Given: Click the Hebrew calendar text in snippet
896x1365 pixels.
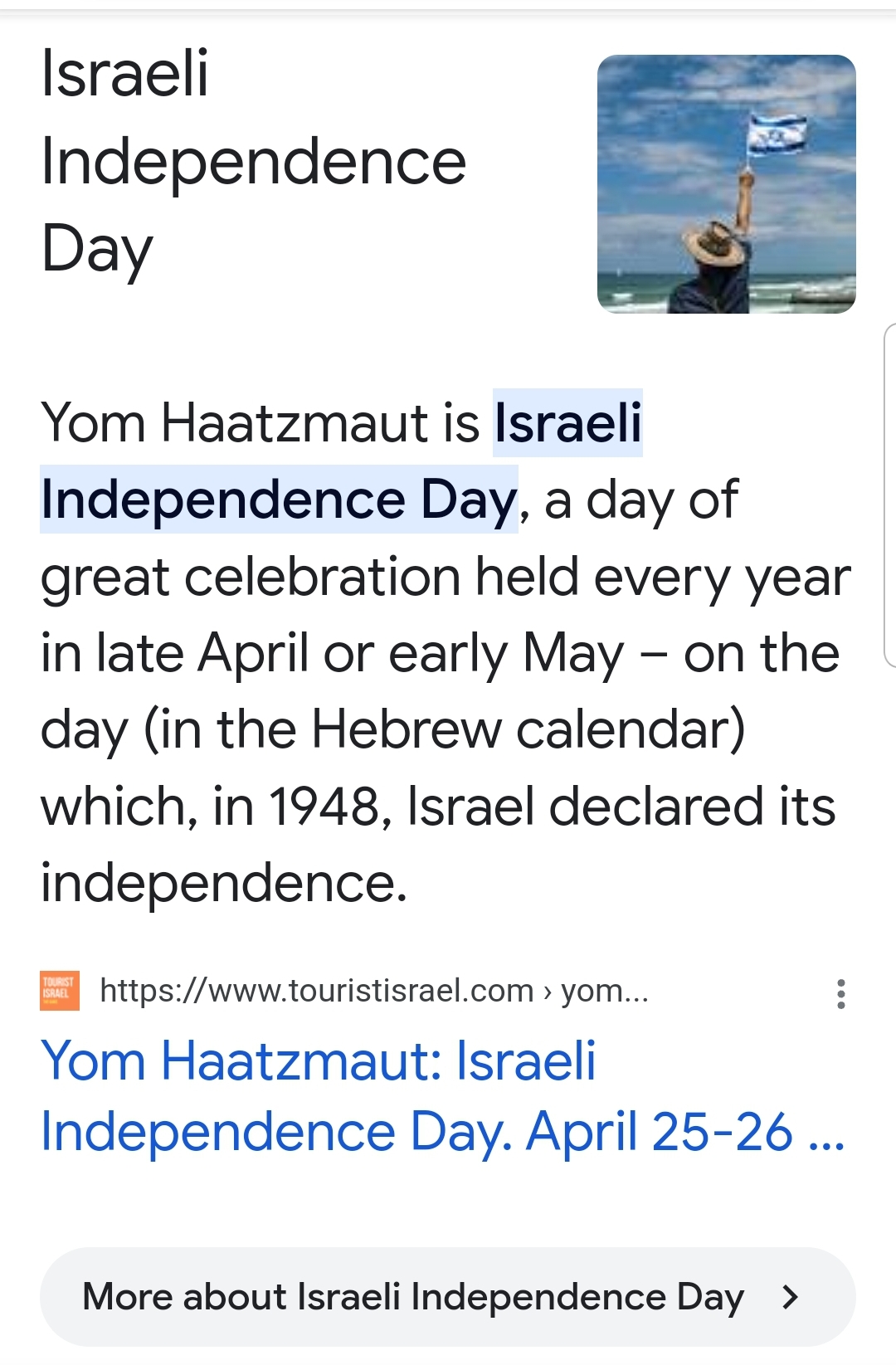Looking at the screenshot, I should pyautogui.click(x=528, y=730).
